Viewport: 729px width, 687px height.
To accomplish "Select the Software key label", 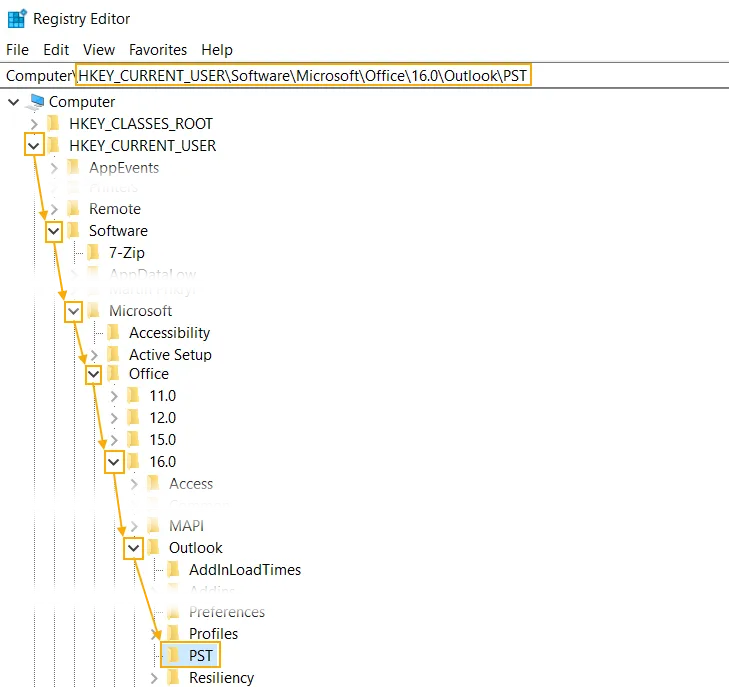I will click(118, 231).
